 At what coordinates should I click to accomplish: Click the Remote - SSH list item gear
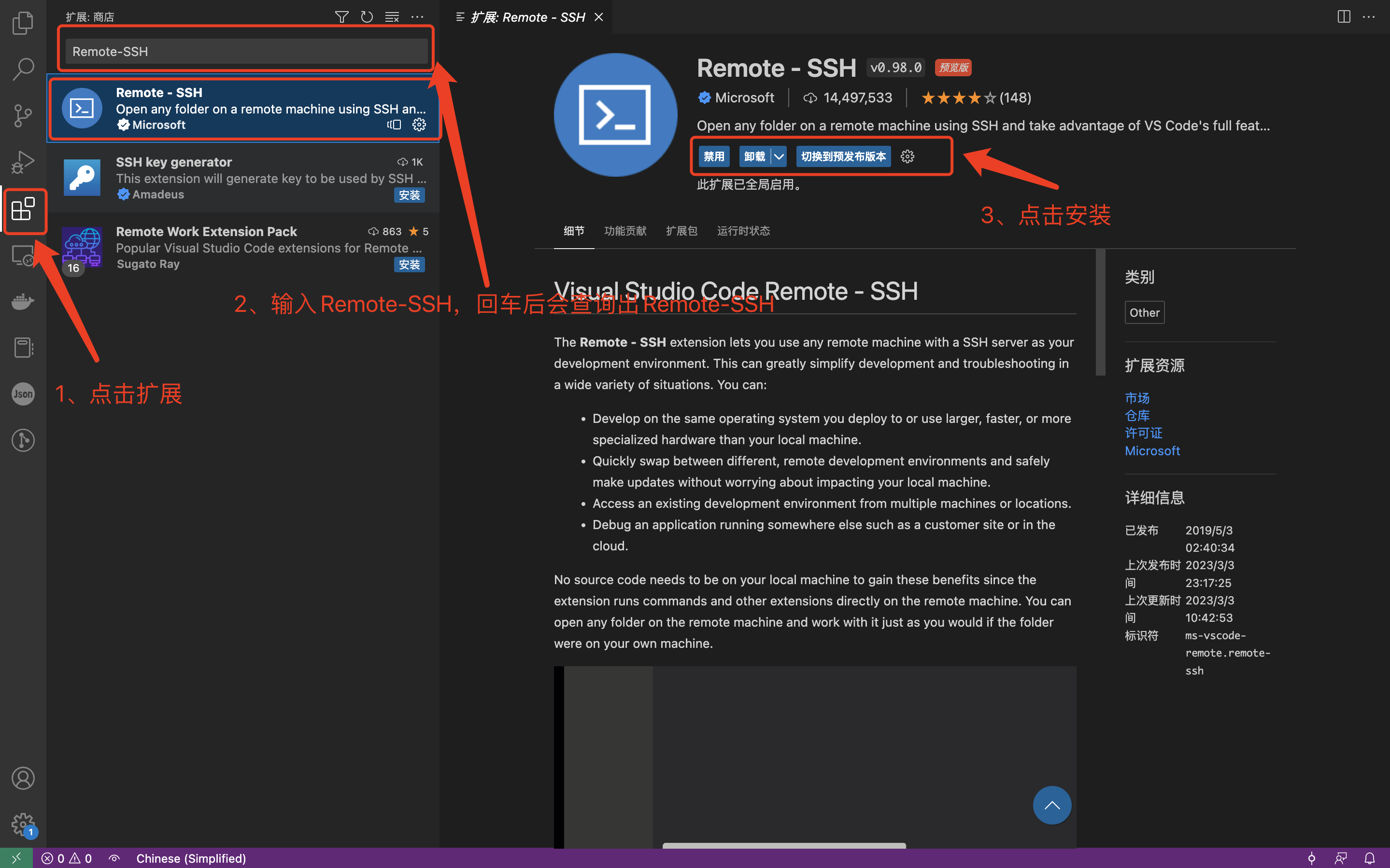[419, 125]
